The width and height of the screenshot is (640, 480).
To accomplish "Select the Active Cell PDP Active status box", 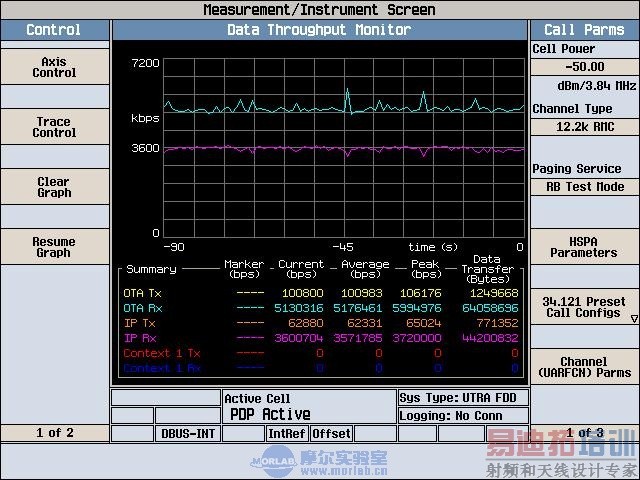I will tap(308, 406).
